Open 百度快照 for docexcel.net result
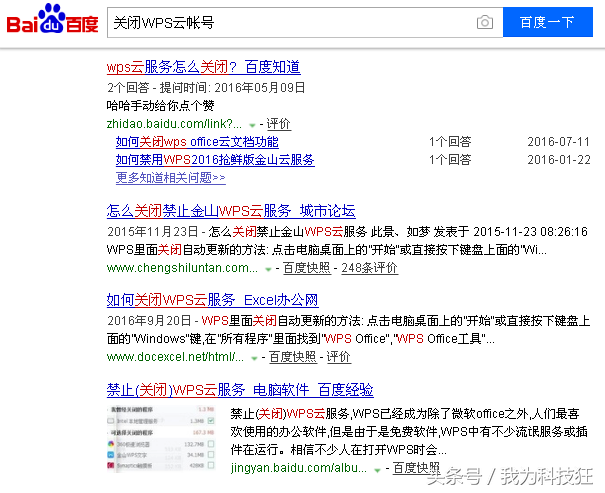605x493 pixels. [x=292, y=357]
